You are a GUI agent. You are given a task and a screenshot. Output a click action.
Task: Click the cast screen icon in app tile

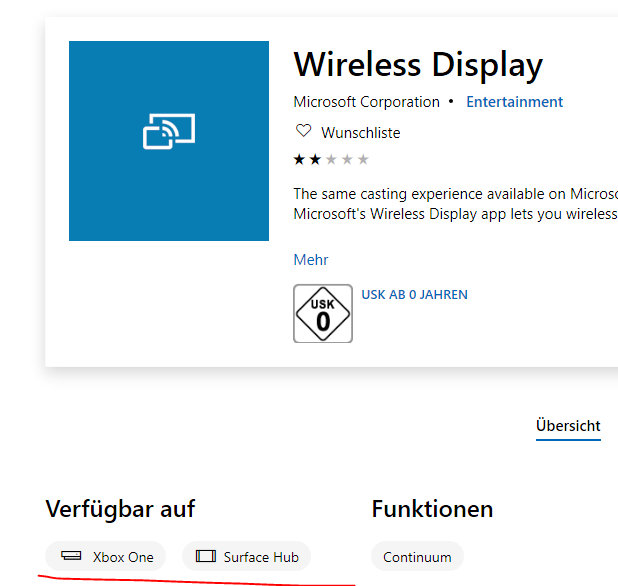pos(169,132)
